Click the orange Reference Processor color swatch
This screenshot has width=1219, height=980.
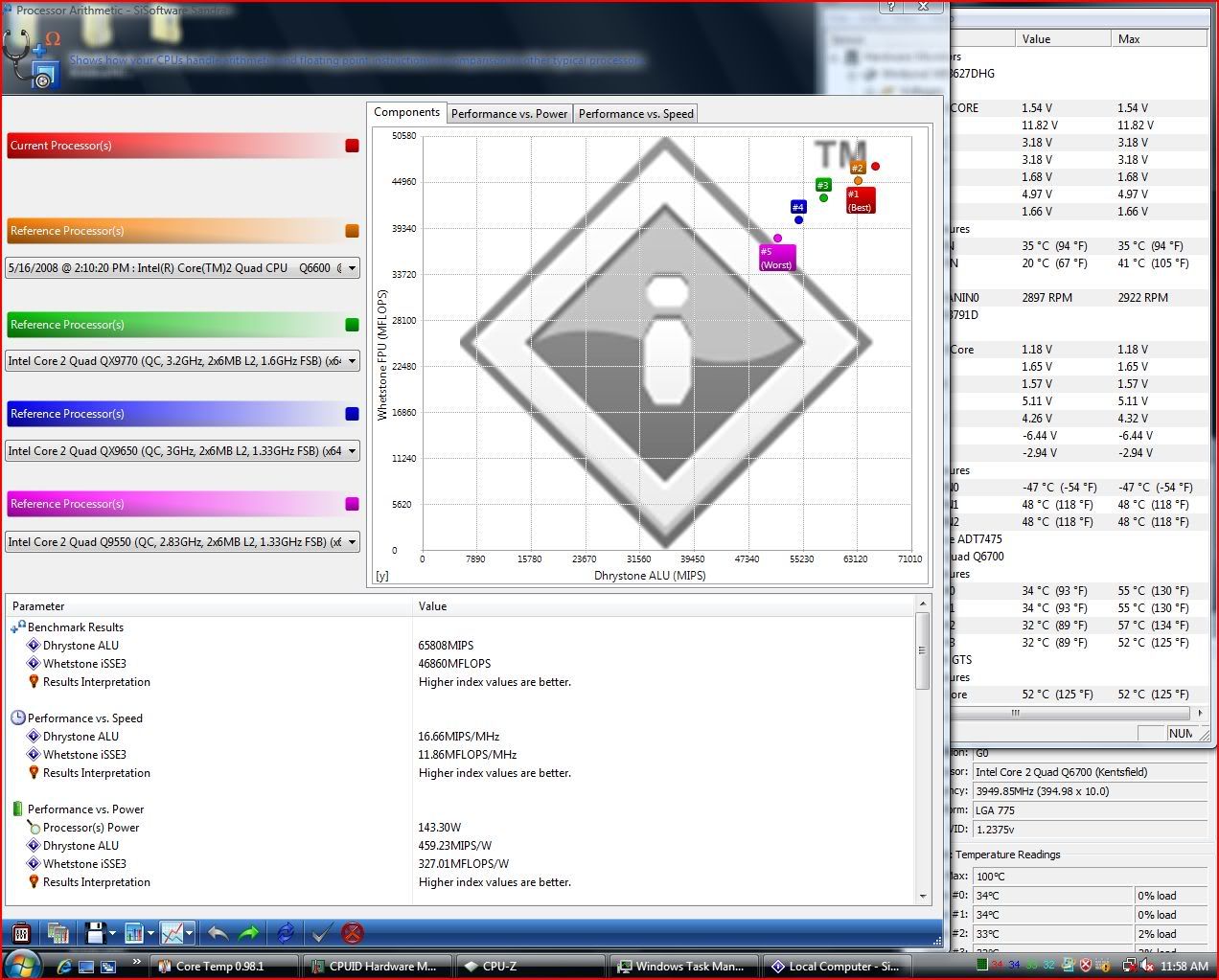352,231
